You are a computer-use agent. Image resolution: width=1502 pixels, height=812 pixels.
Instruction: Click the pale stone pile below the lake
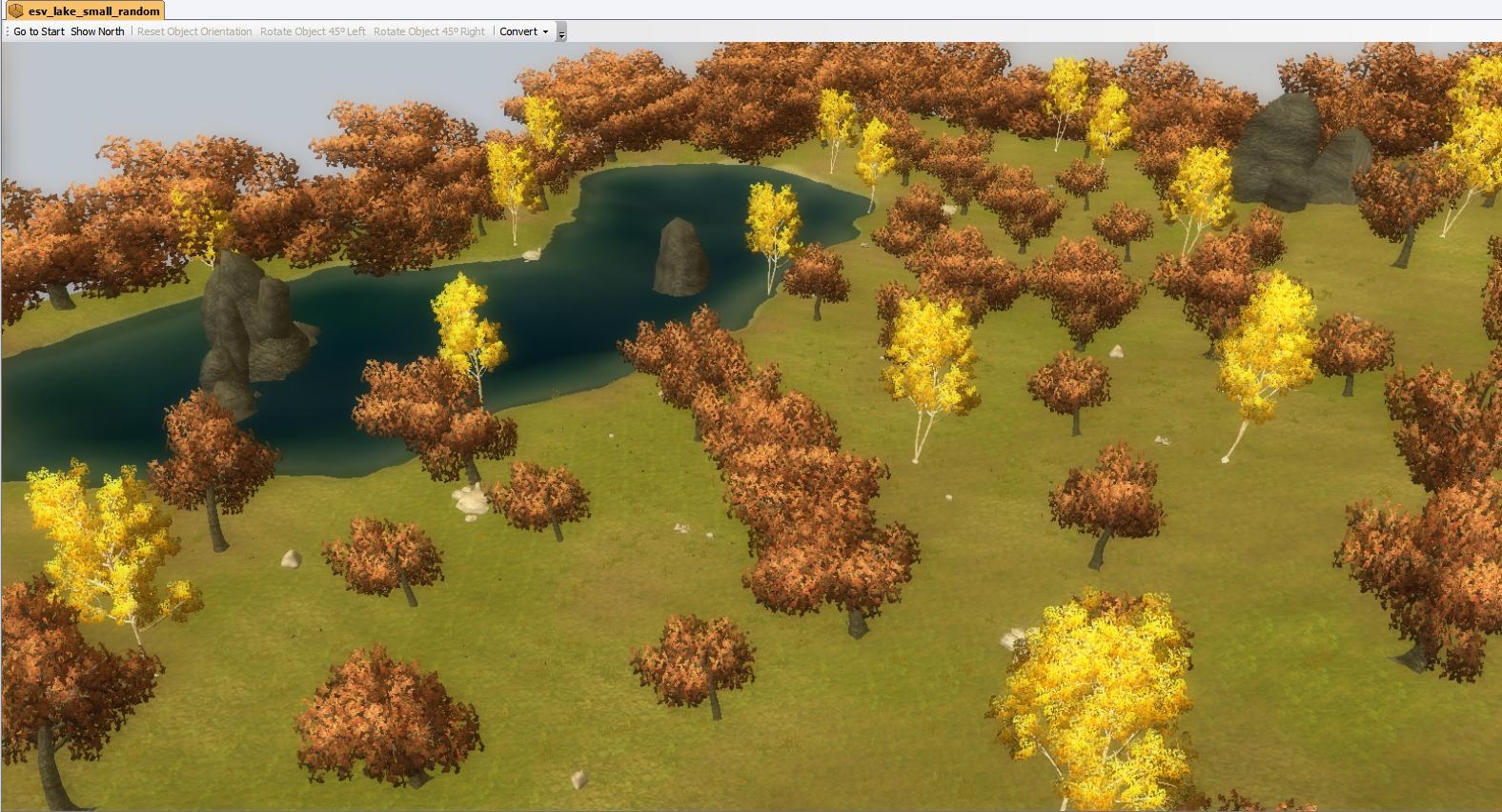(x=469, y=499)
